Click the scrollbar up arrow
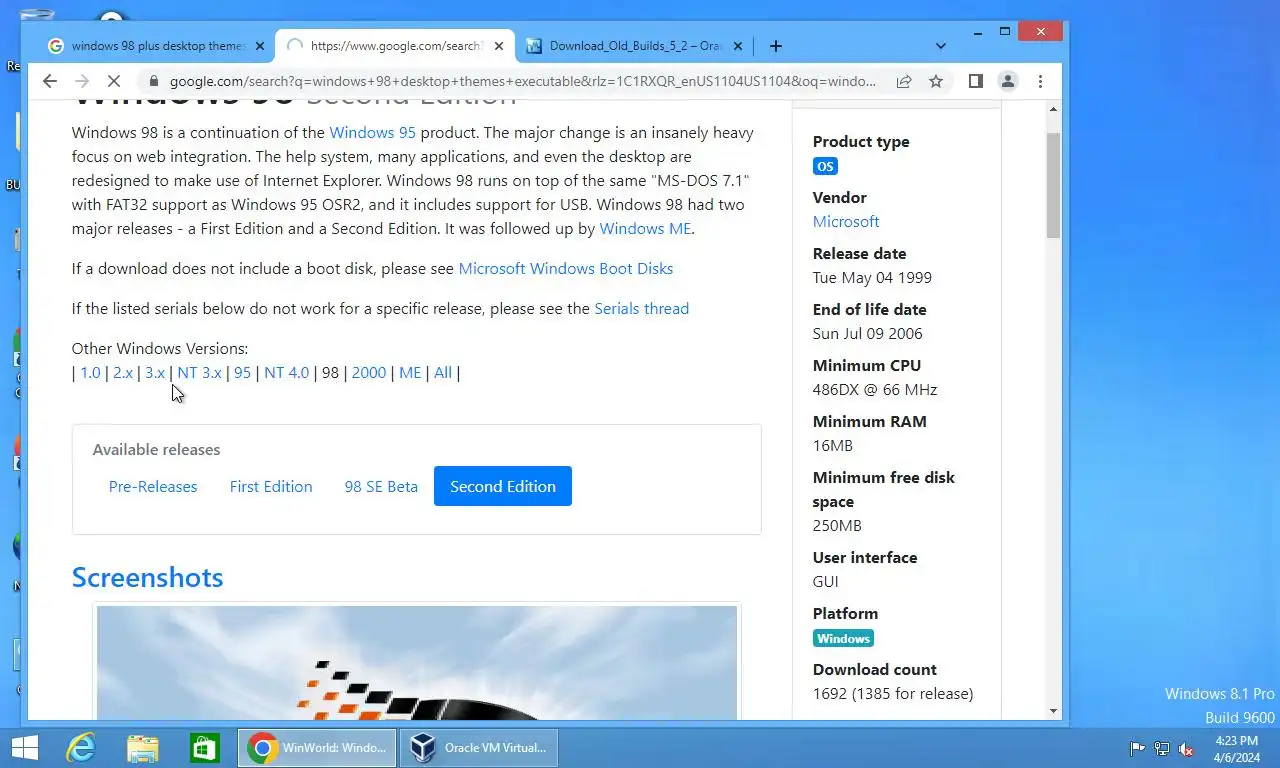The image size is (1280, 768). (1053, 109)
